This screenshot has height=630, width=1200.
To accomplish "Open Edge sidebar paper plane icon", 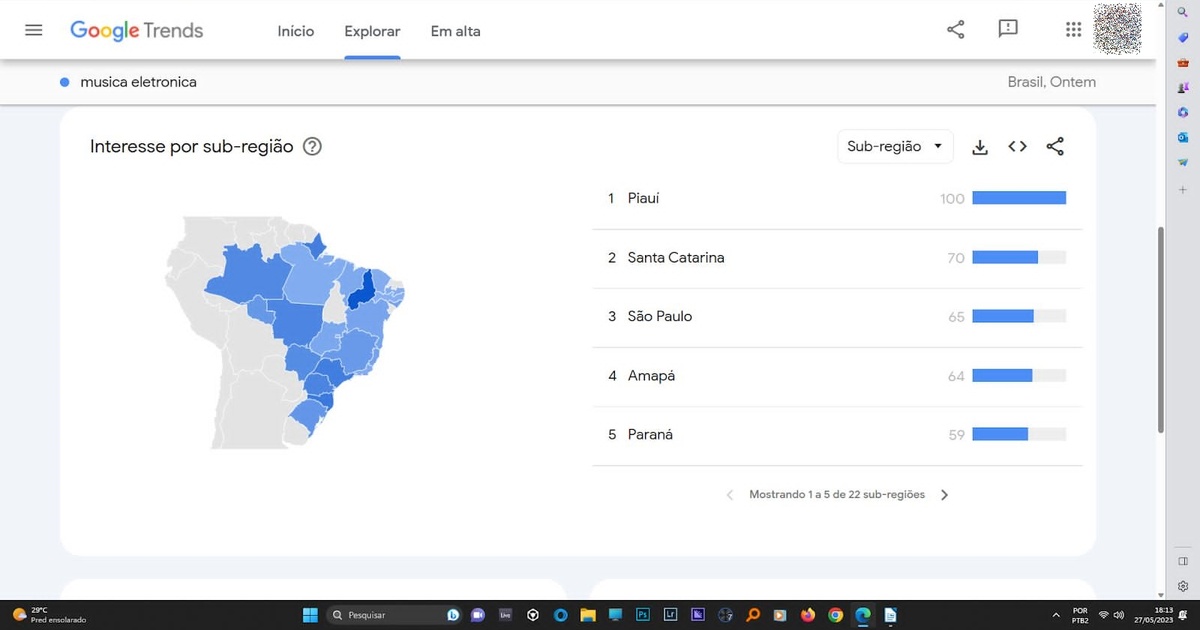I will [x=1183, y=162].
